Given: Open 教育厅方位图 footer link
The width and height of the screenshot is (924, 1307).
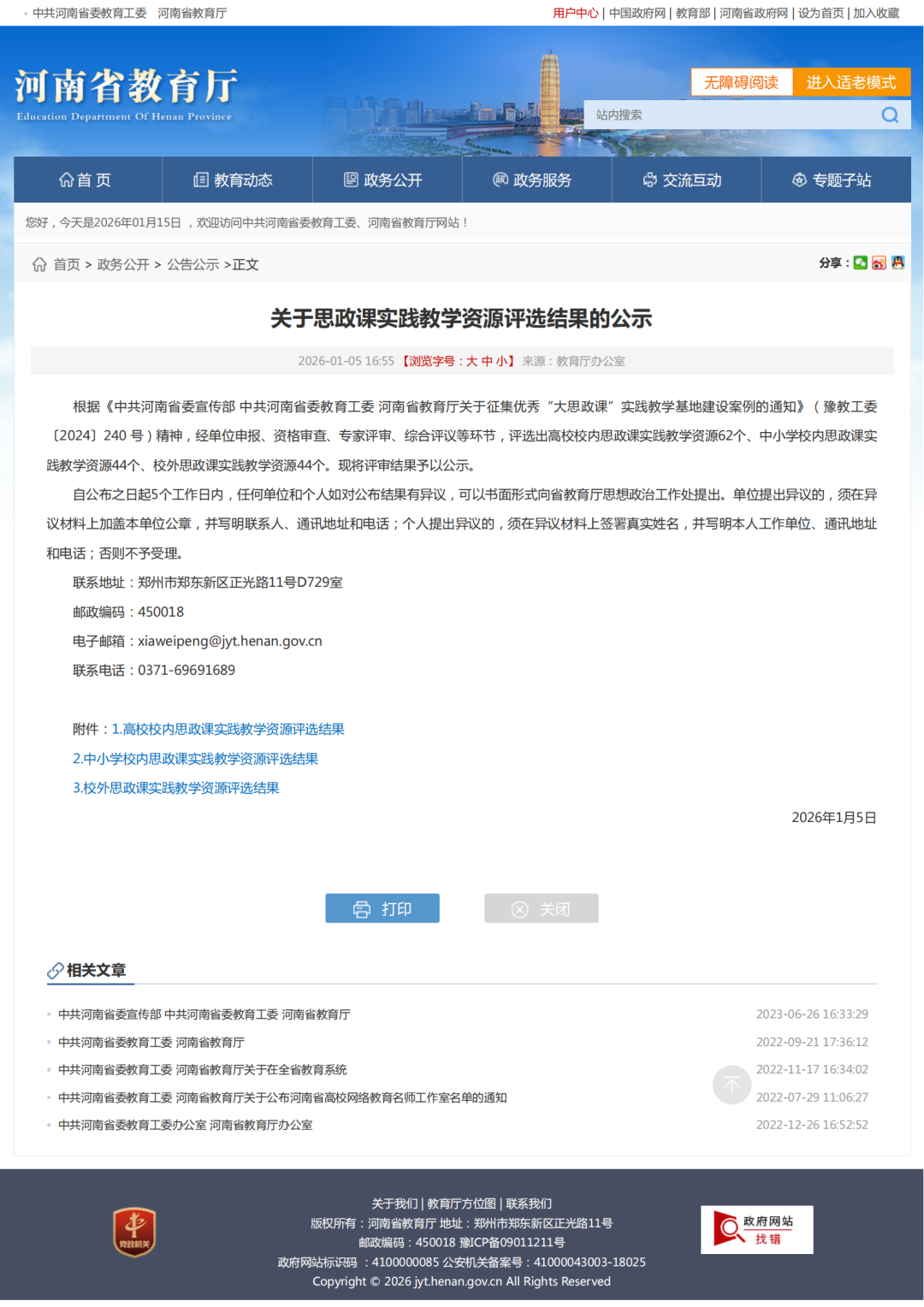Looking at the screenshot, I should (461, 1204).
